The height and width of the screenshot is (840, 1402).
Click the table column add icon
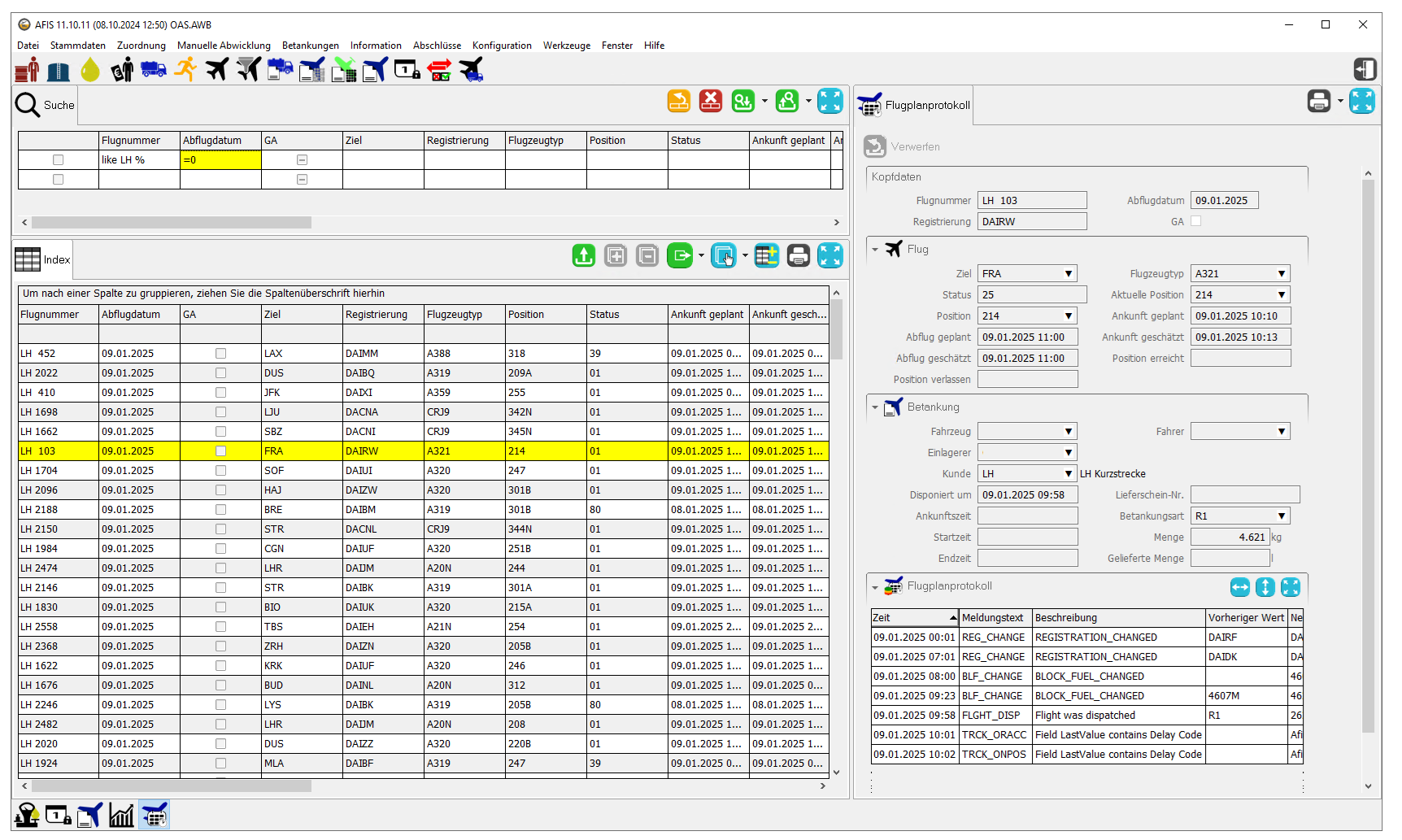coord(766,255)
